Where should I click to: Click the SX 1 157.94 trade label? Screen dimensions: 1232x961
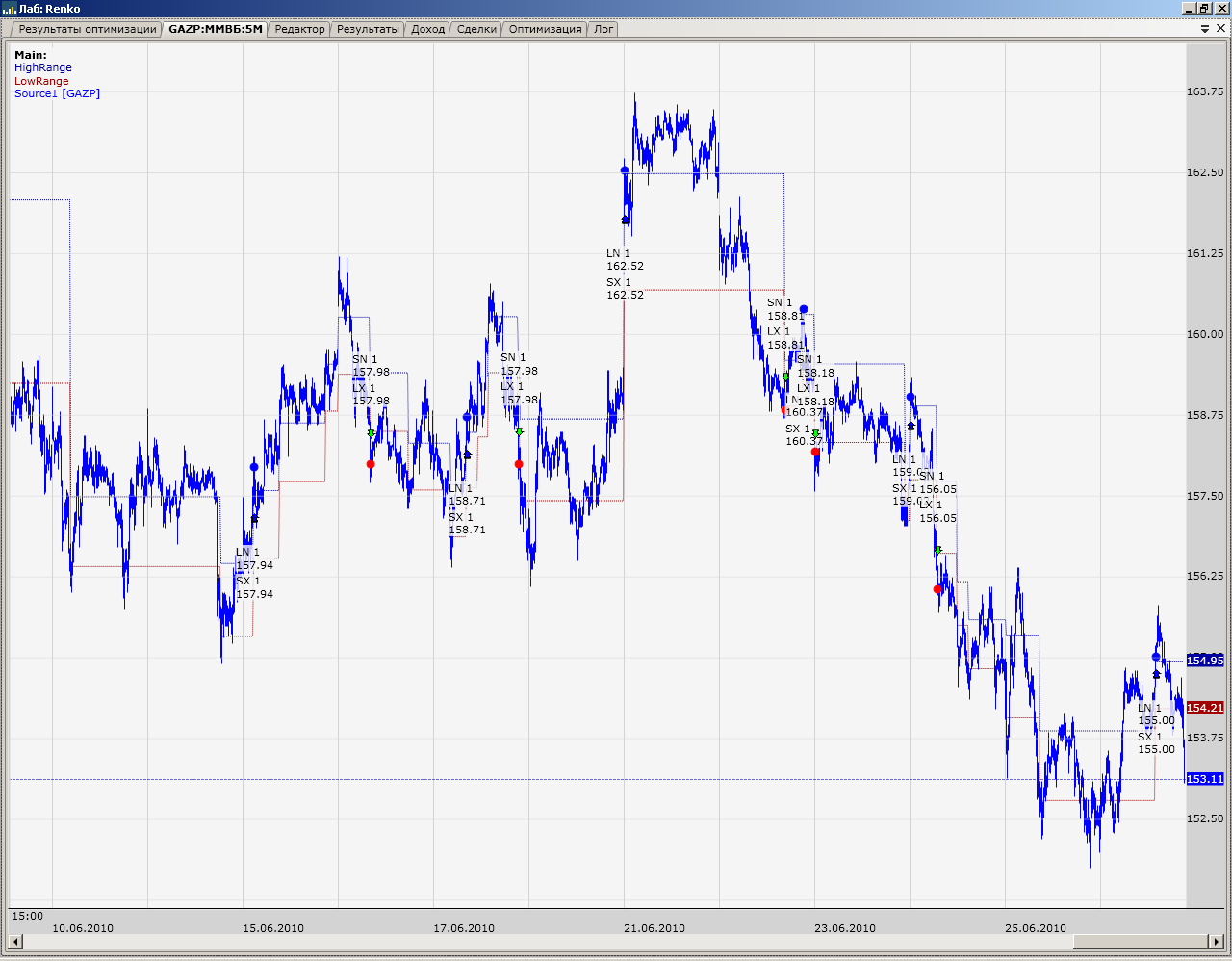click(254, 588)
